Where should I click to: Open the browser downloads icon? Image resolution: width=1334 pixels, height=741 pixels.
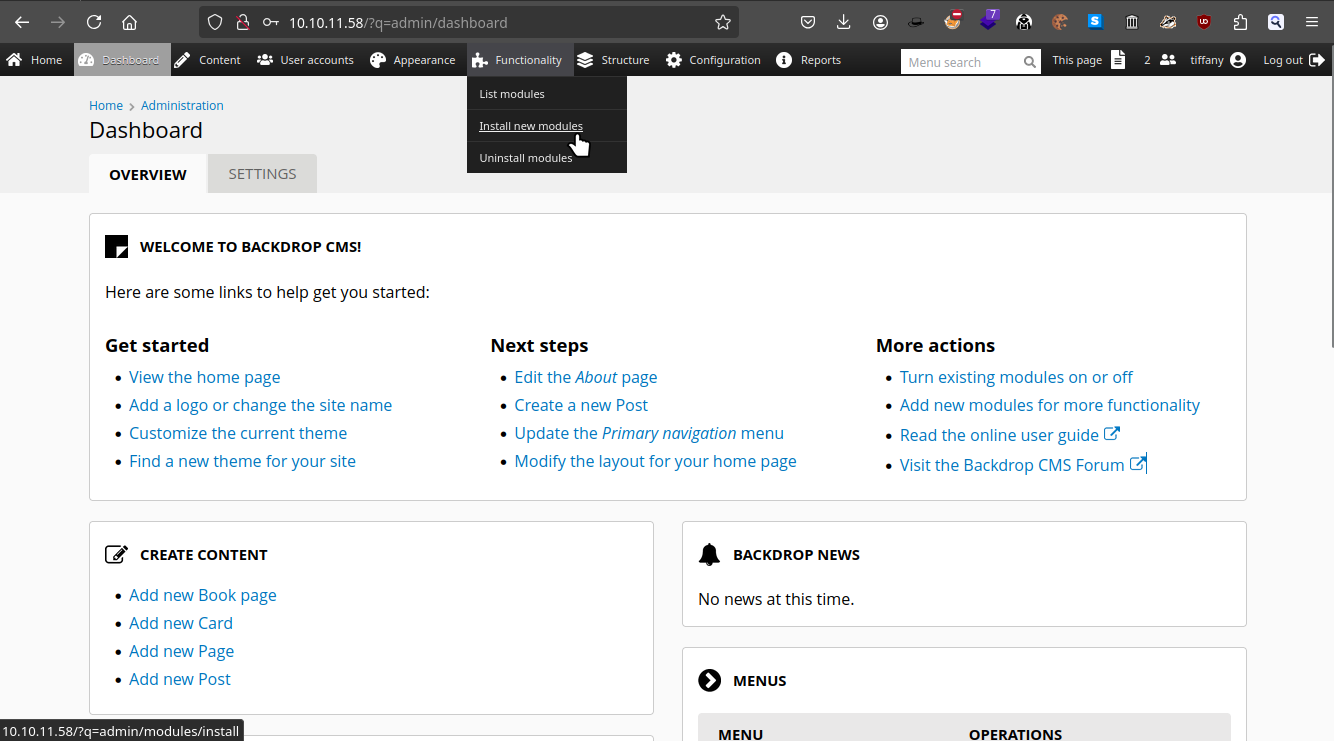[844, 22]
